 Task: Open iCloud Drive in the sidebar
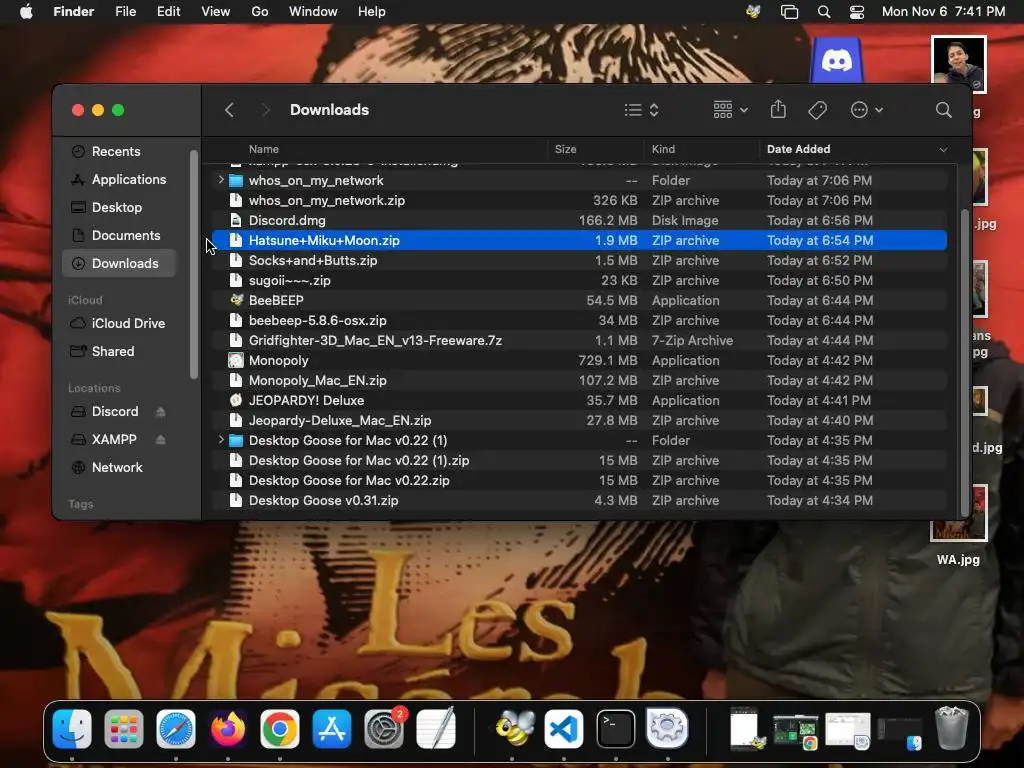coord(118,324)
